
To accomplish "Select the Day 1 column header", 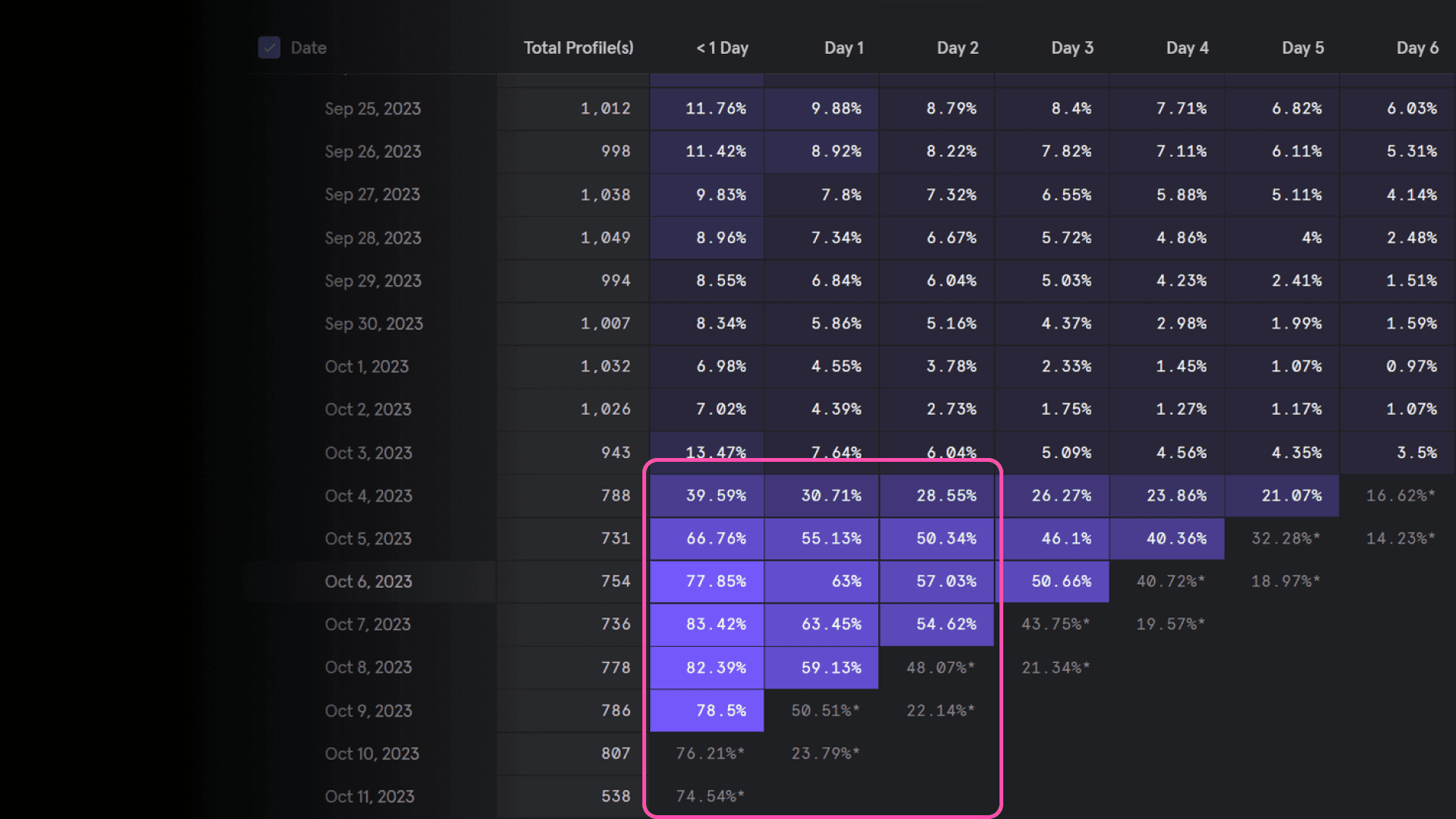I will [843, 48].
